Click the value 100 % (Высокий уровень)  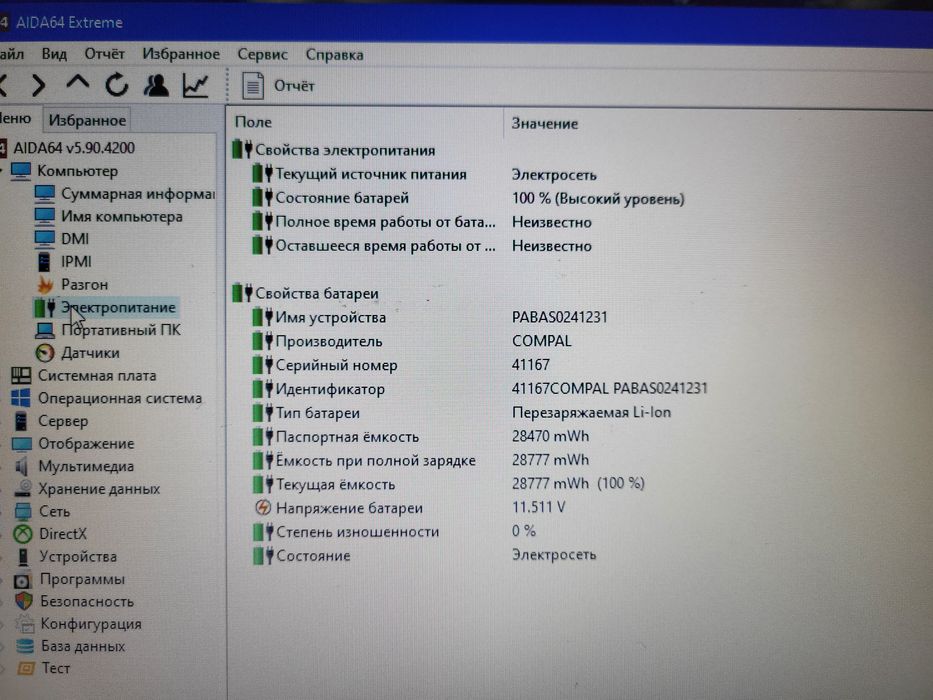(598, 199)
